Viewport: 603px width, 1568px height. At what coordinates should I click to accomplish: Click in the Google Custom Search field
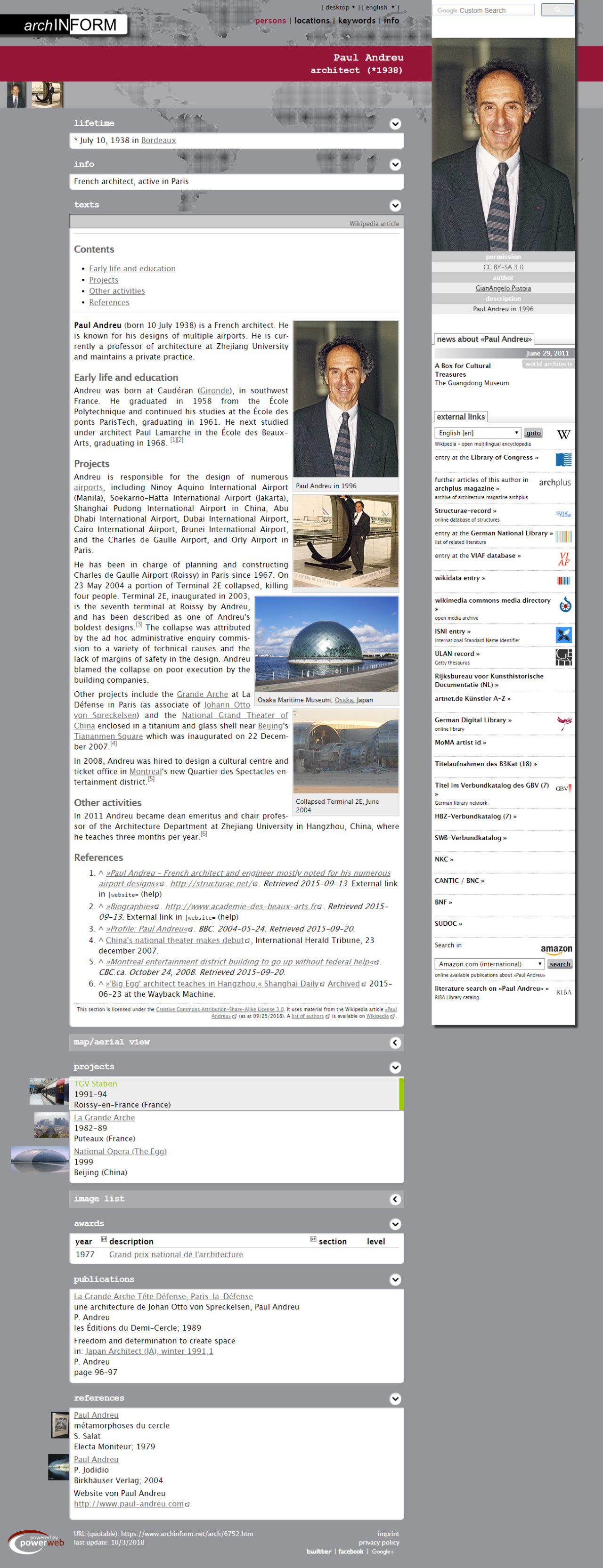click(484, 10)
